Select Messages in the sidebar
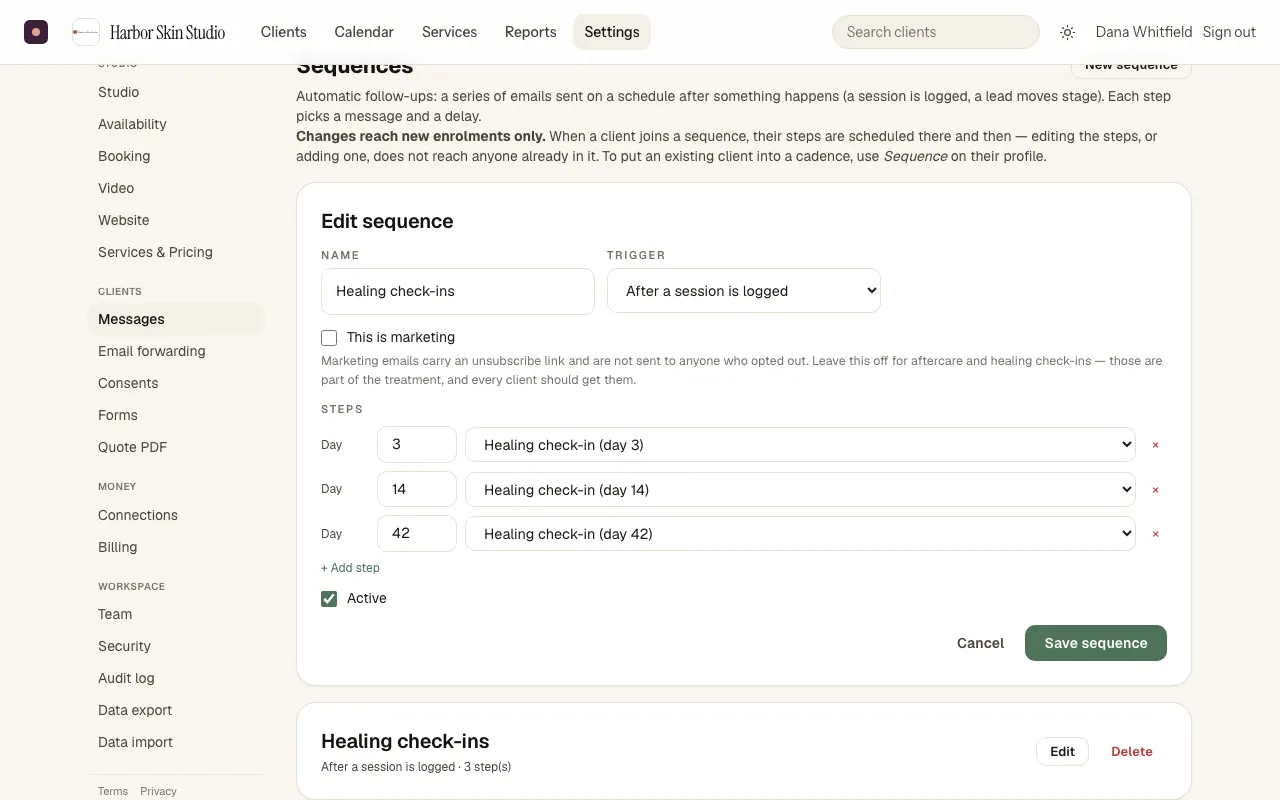 (x=176, y=319)
